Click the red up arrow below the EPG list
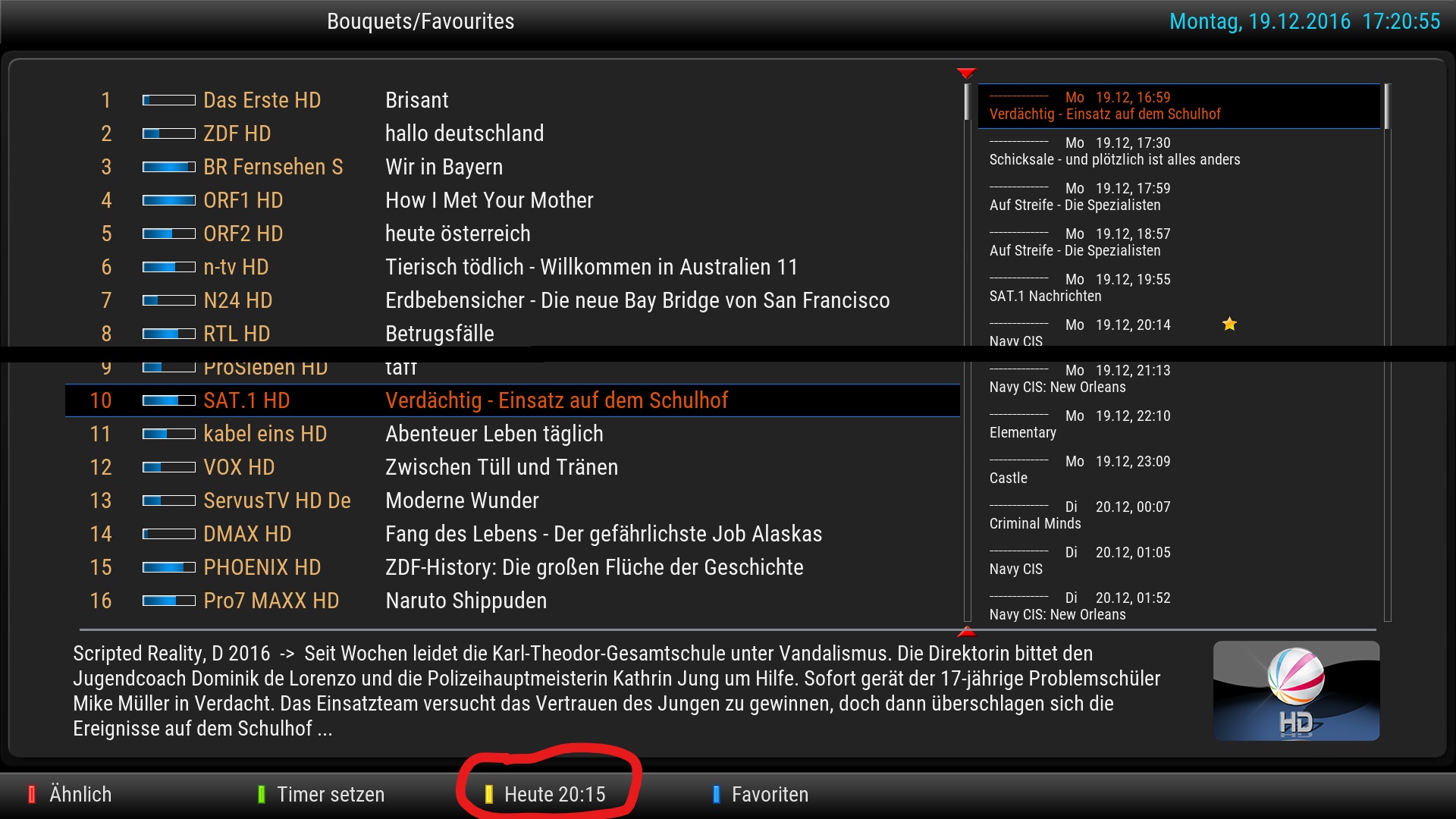Image resolution: width=1456 pixels, height=819 pixels. (966, 632)
